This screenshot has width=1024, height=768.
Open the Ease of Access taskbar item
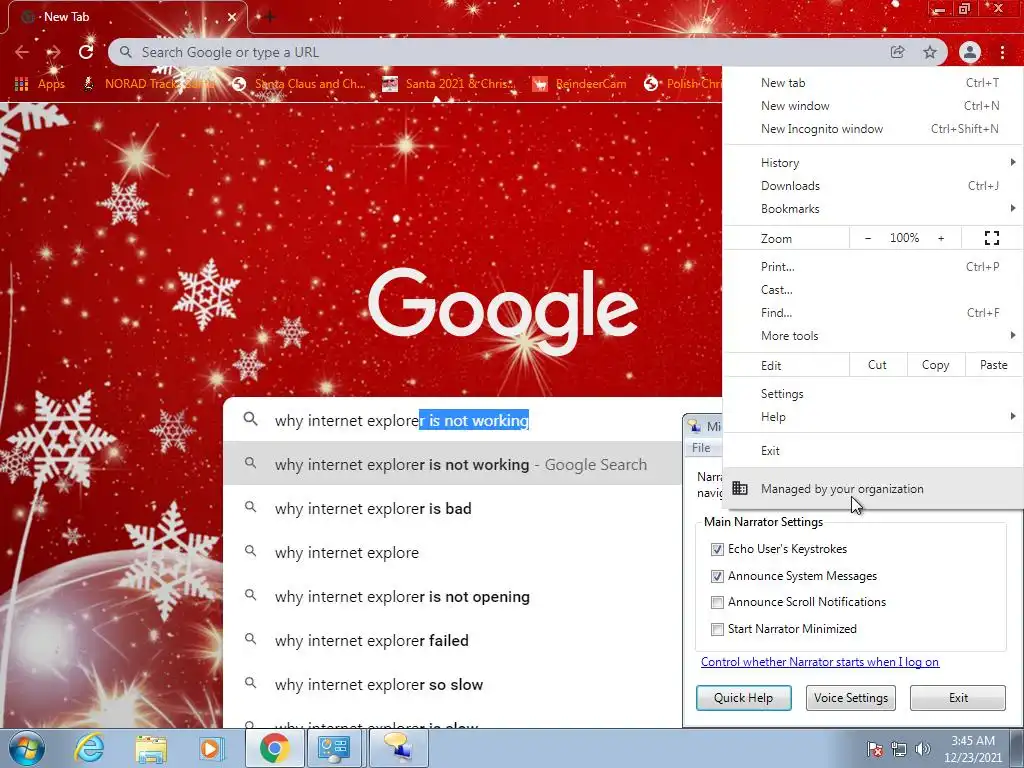tap(334, 748)
